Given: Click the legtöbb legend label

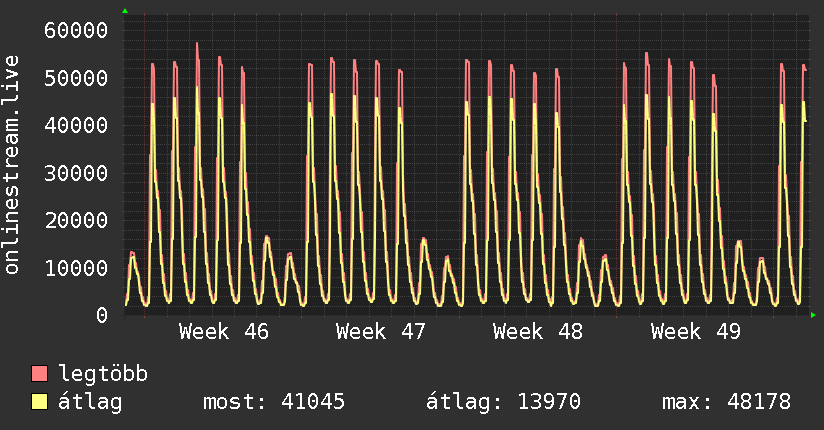Looking at the screenshot, I should click(x=103, y=374).
